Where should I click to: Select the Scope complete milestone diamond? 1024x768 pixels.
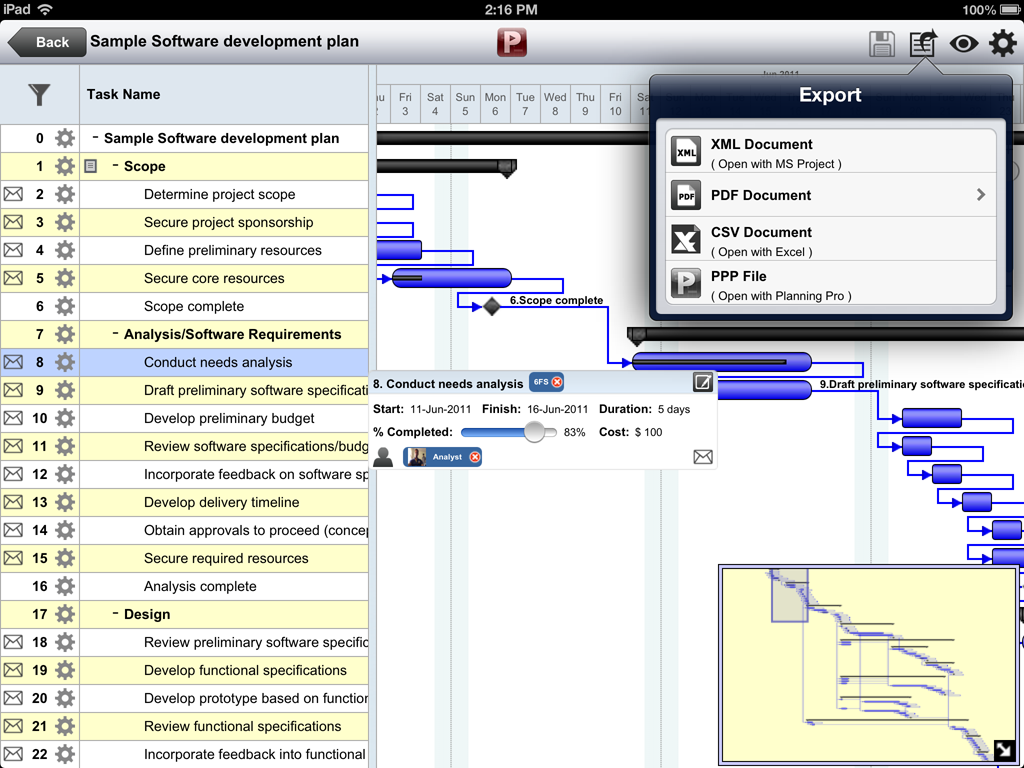[492, 306]
